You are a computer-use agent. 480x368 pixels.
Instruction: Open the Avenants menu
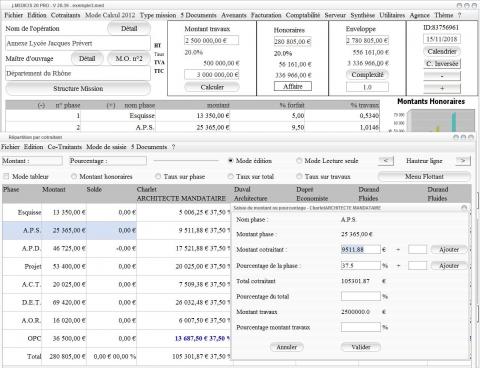(x=233, y=15)
